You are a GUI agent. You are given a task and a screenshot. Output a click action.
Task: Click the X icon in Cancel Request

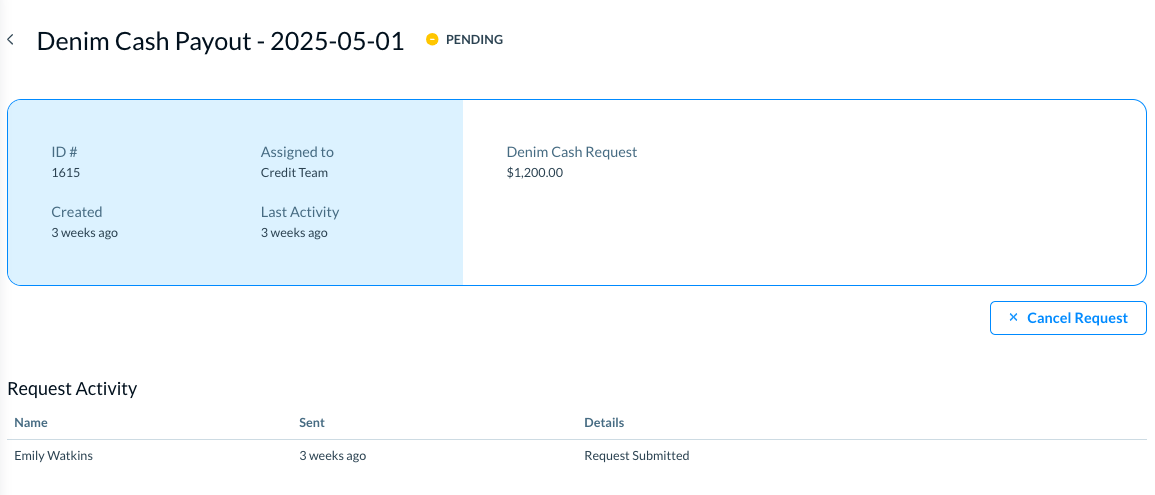point(1013,318)
